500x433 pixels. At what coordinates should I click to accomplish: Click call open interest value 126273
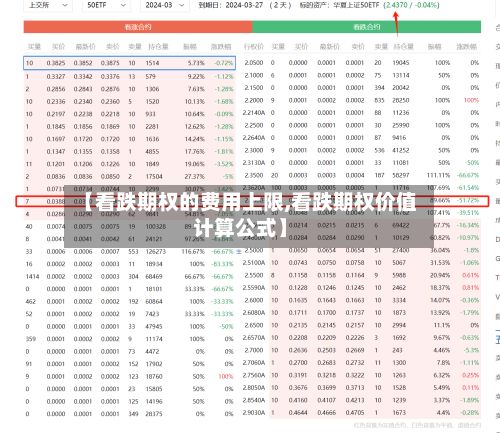(155, 251)
